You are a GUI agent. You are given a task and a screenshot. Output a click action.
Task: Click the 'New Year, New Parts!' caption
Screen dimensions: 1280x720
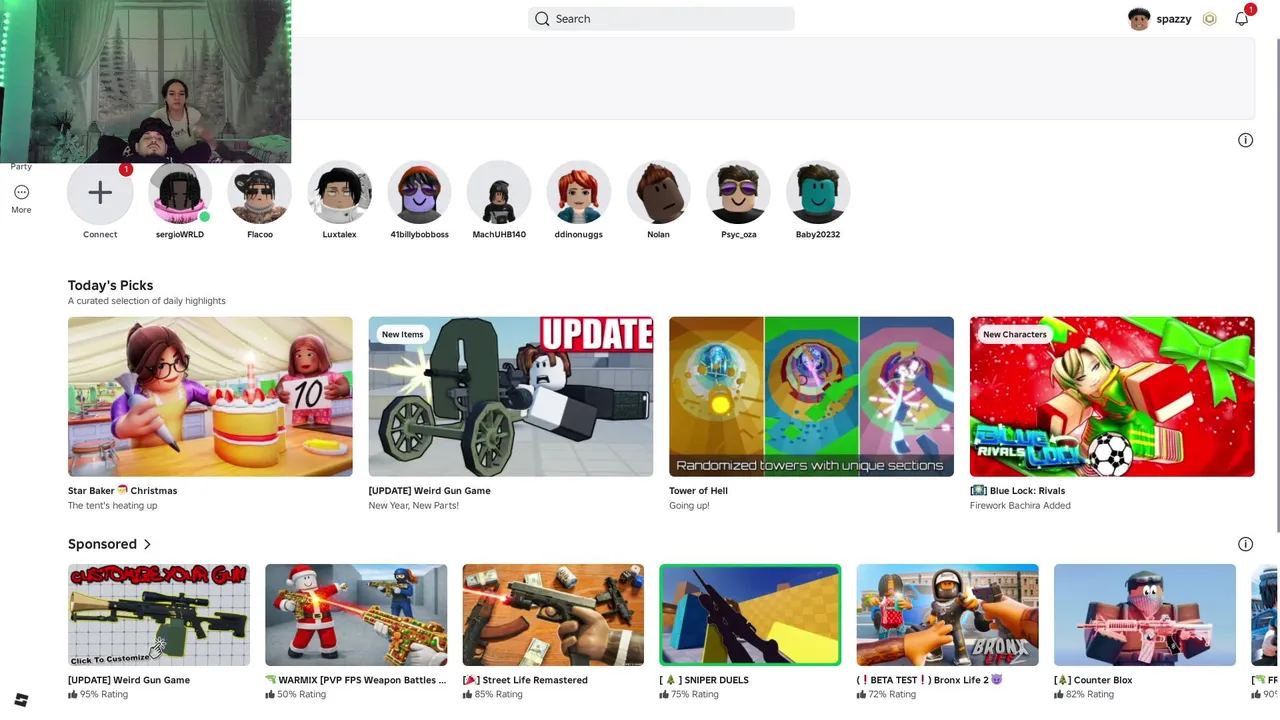413,506
